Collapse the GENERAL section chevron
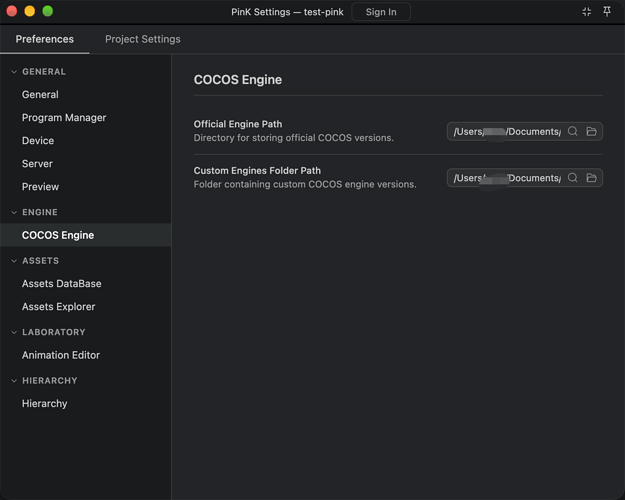This screenshot has height=500, width=625. 14,72
